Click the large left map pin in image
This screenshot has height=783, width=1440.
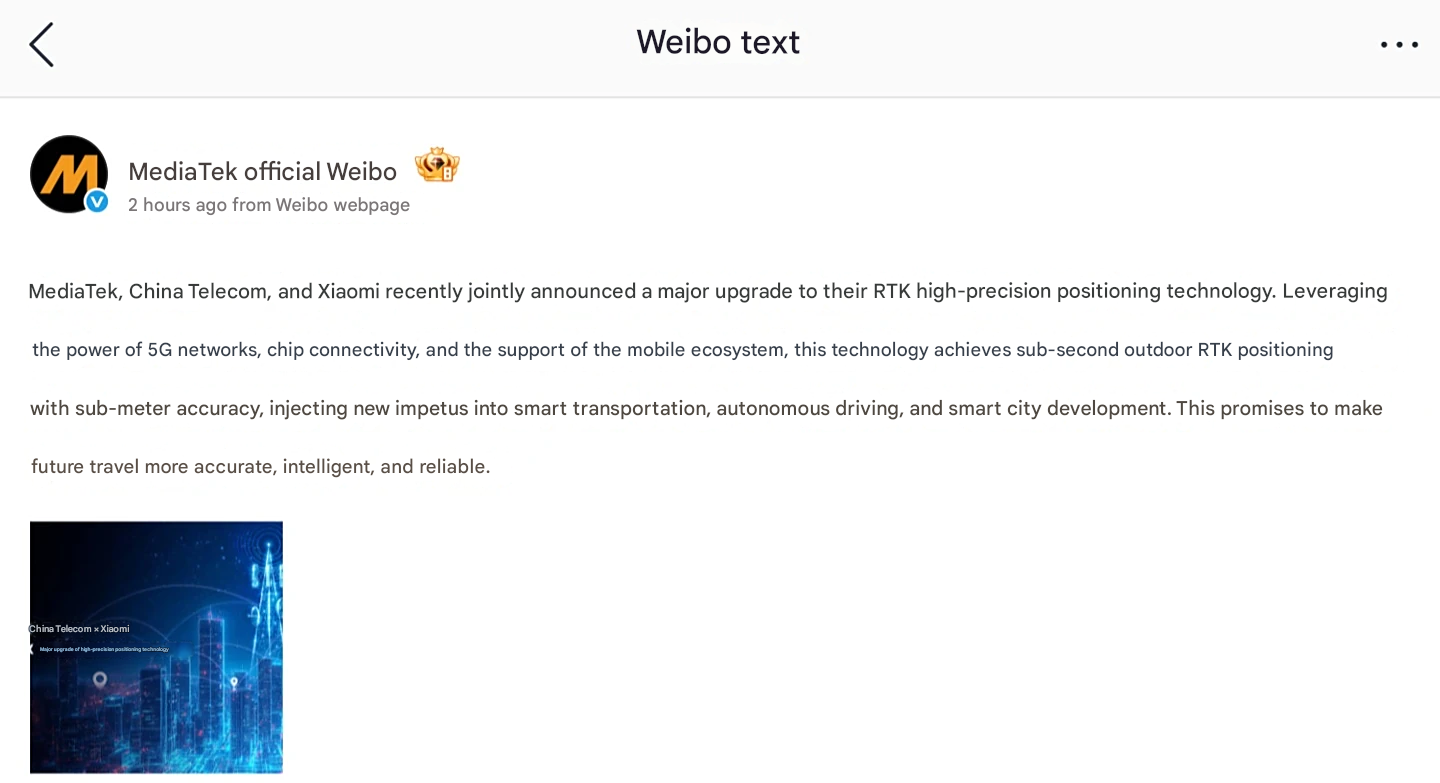point(100,680)
